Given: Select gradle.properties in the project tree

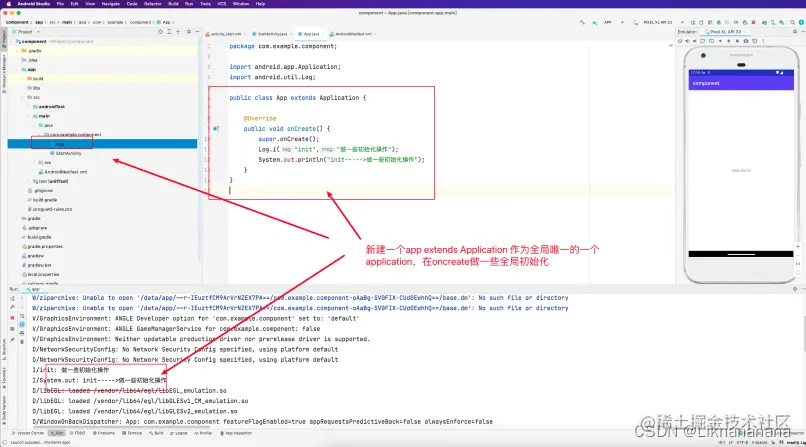Looking at the screenshot, I should point(43,247).
